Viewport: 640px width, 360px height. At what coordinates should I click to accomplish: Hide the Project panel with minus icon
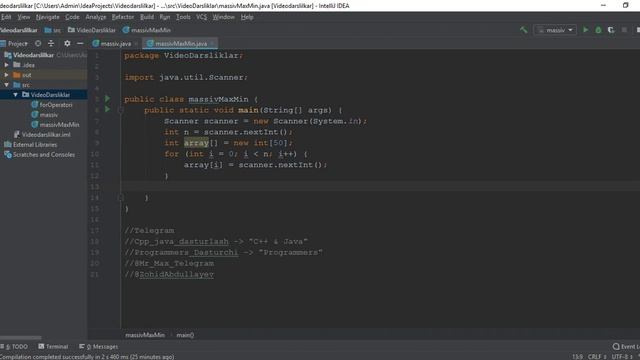pos(80,43)
